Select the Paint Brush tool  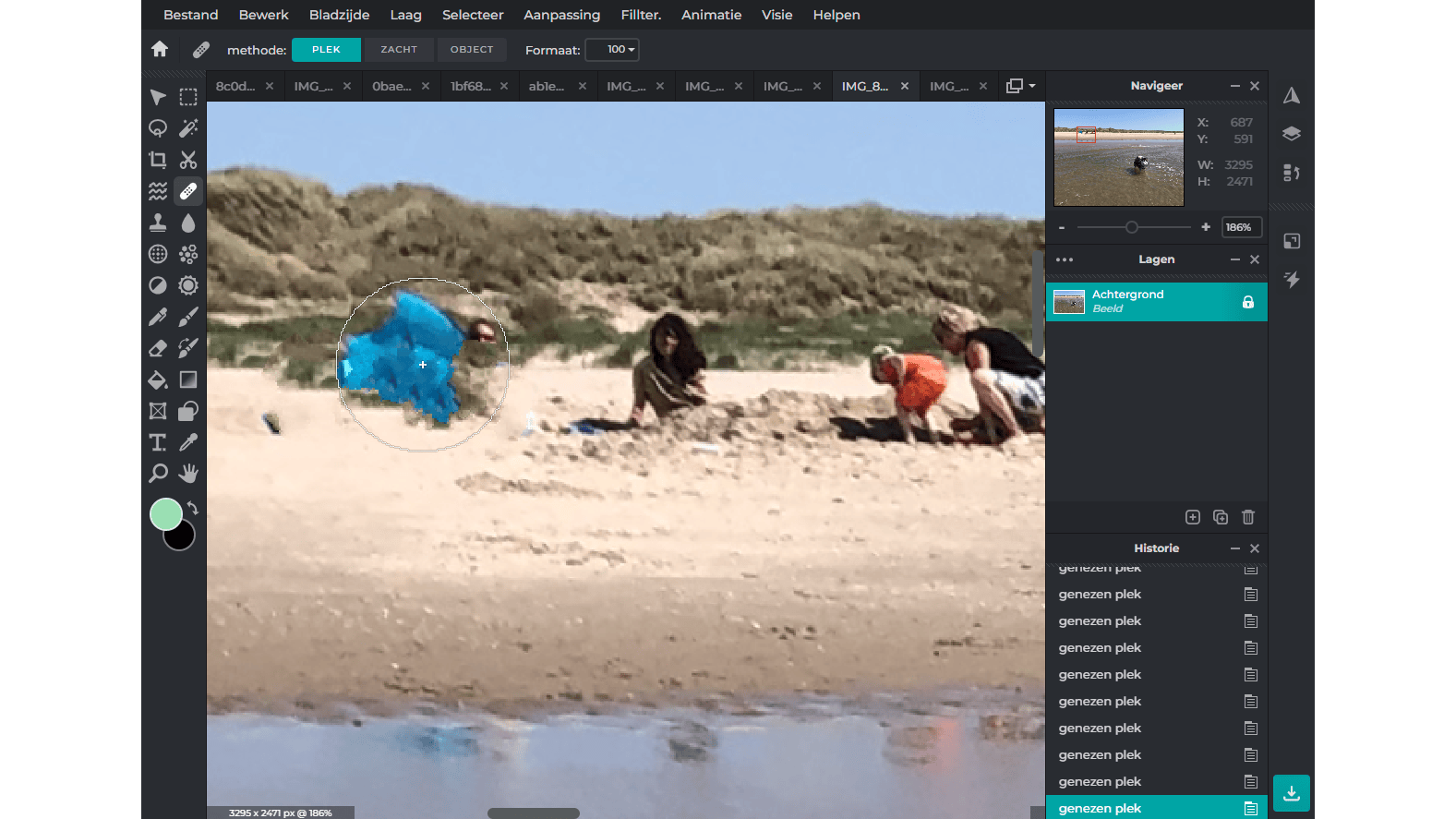[x=188, y=317]
